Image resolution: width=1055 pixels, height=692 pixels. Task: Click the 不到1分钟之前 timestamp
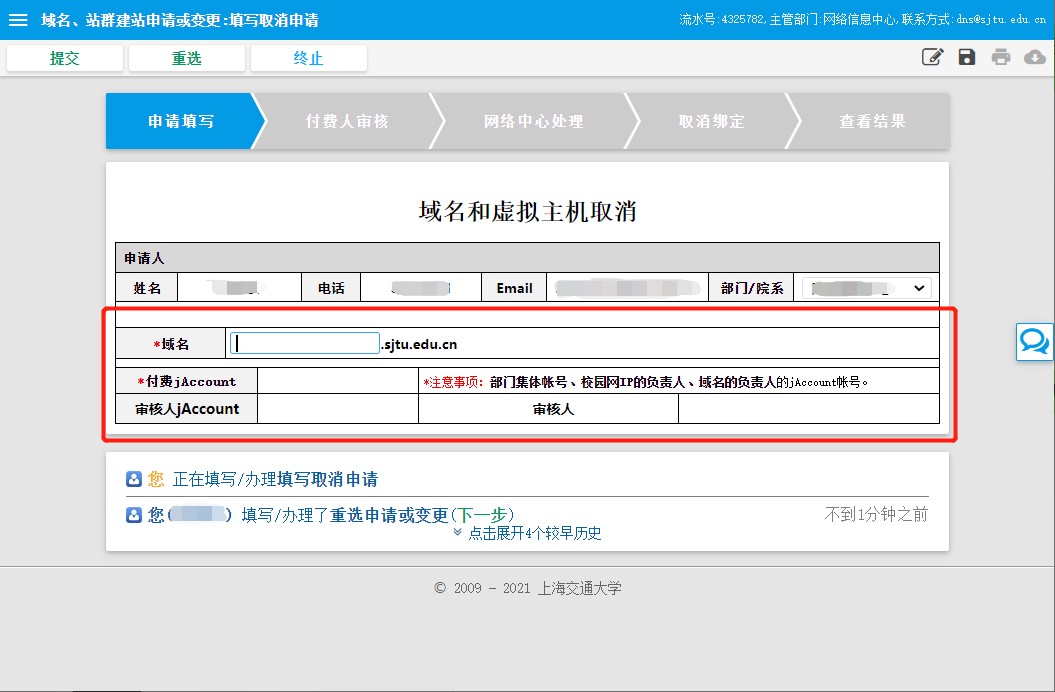(x=876, y=514)
